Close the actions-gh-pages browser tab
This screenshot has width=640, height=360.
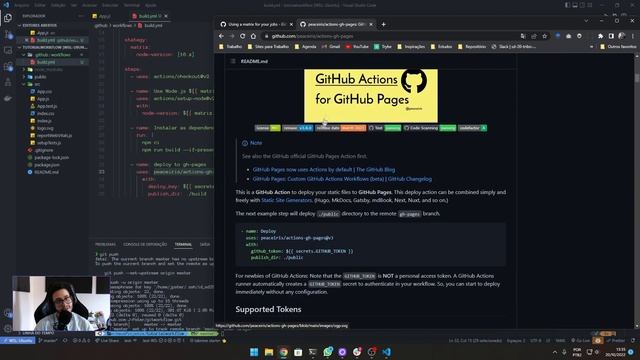click(371, 24)
